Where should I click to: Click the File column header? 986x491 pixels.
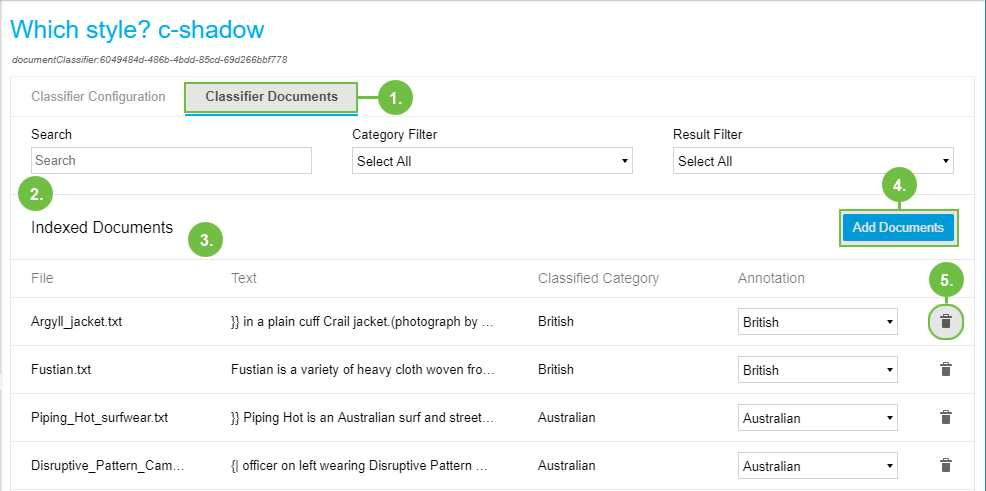42,278
